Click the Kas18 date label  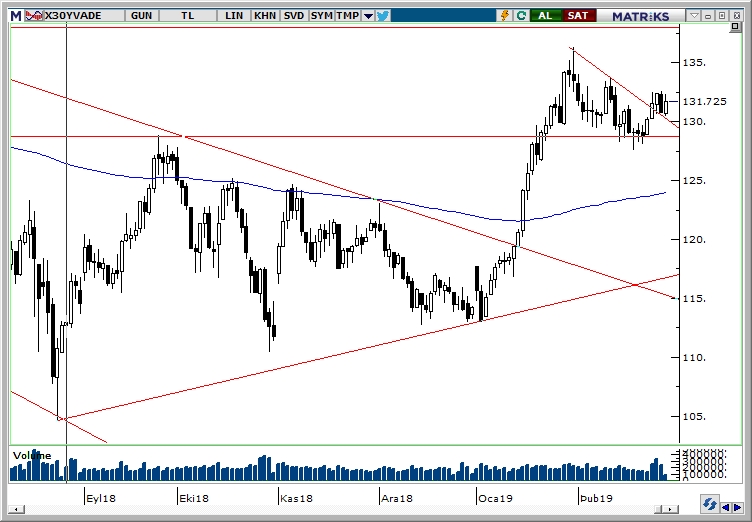(296, 498)
